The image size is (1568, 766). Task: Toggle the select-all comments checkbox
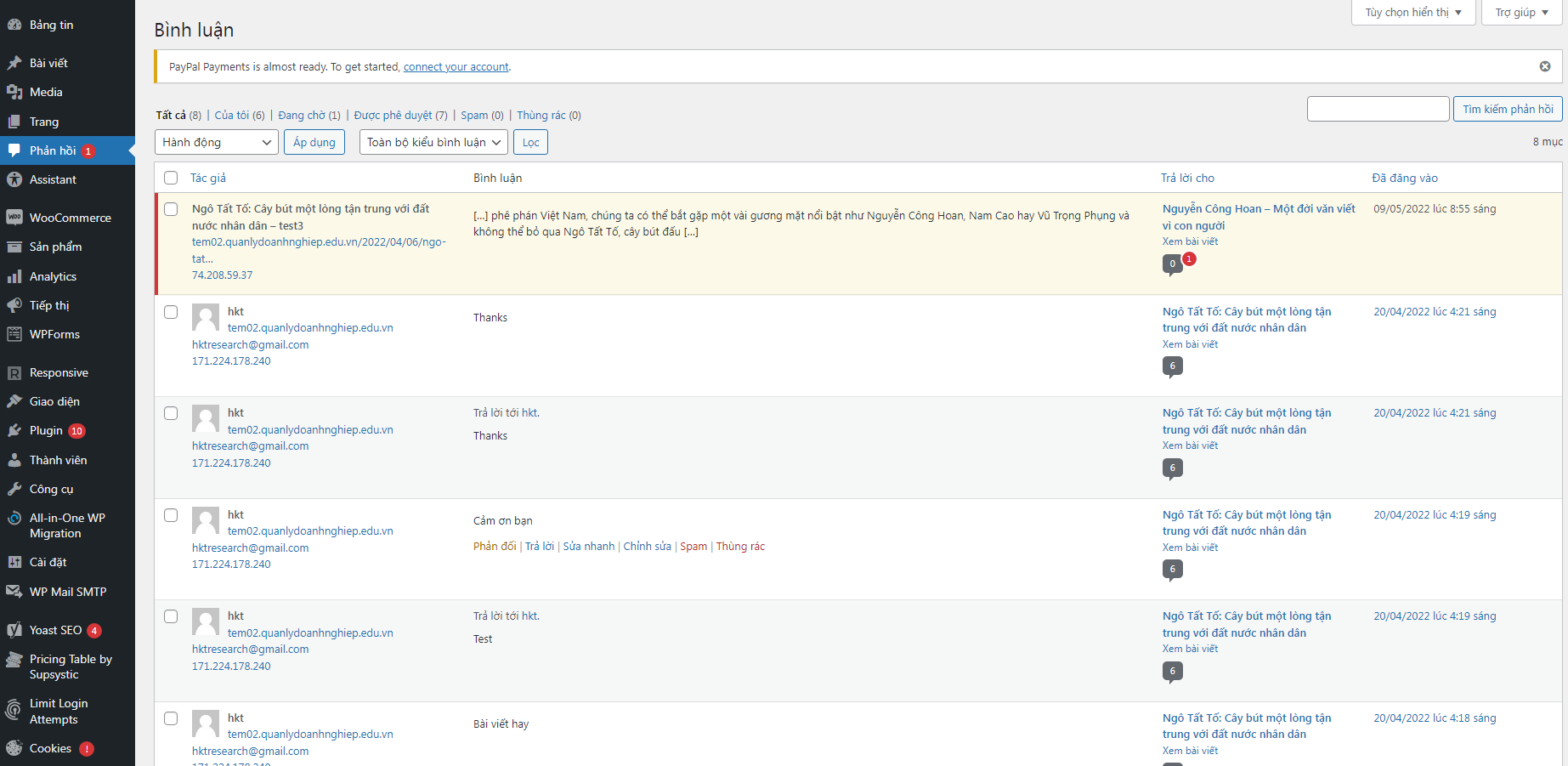tap(171, 178)
